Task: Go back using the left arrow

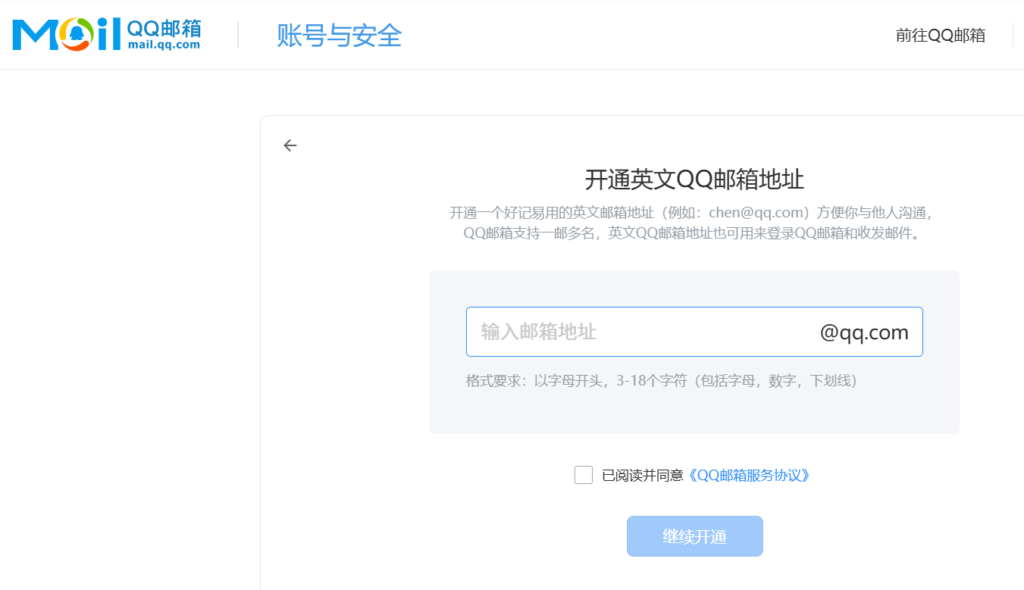Action: tap(290, 145)
